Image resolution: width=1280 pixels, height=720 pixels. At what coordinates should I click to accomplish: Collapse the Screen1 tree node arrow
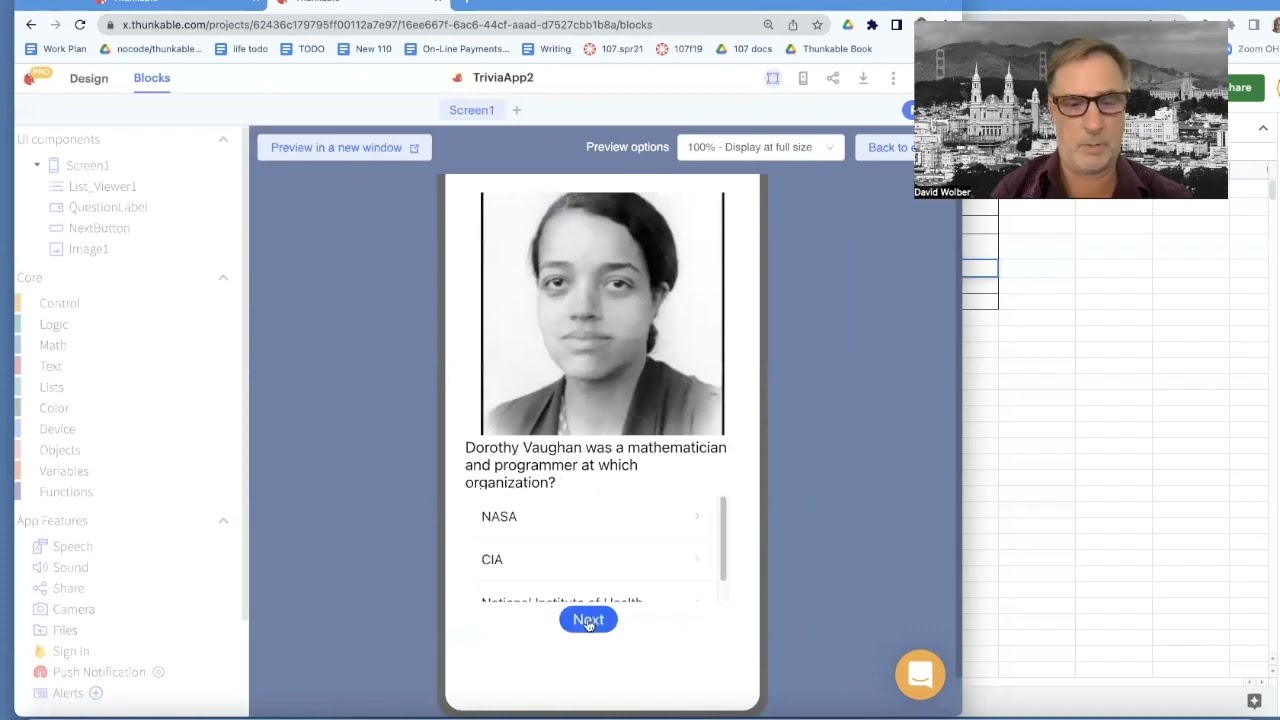coord(37,165)
